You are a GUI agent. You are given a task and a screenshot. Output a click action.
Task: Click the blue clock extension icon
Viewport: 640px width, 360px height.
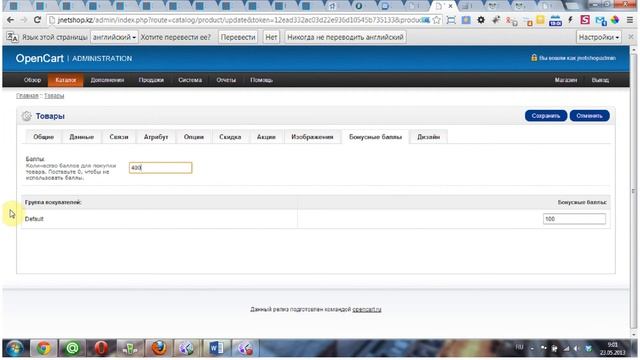(555, 20)
